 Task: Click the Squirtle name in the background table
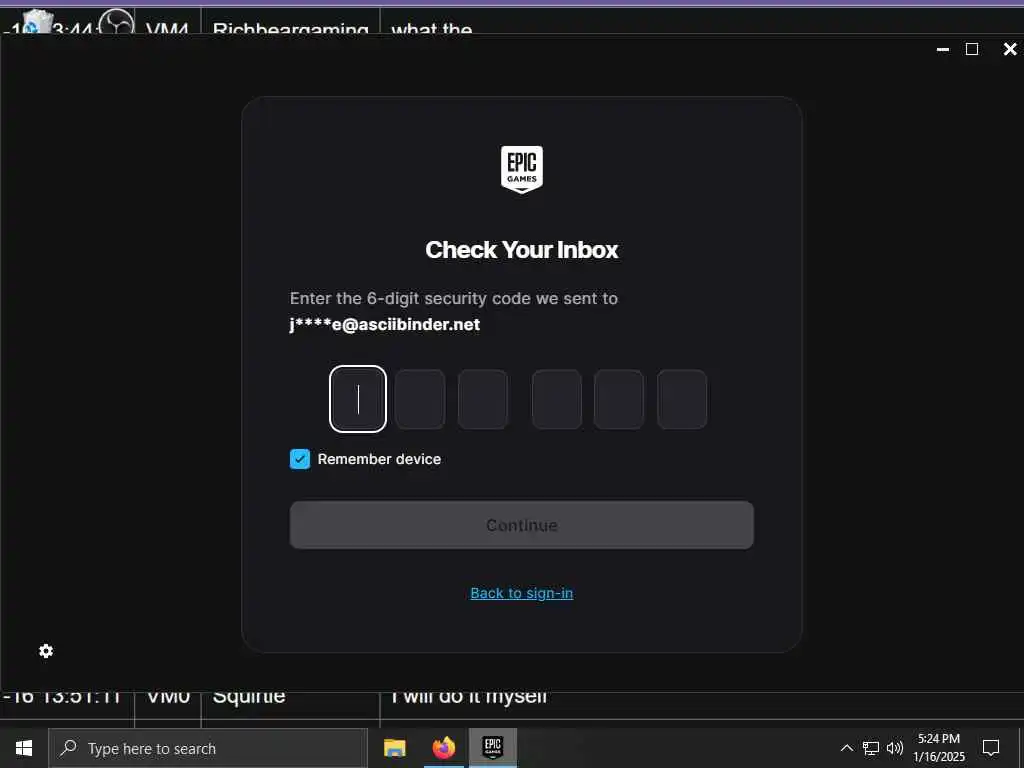[x=249, y=697]
